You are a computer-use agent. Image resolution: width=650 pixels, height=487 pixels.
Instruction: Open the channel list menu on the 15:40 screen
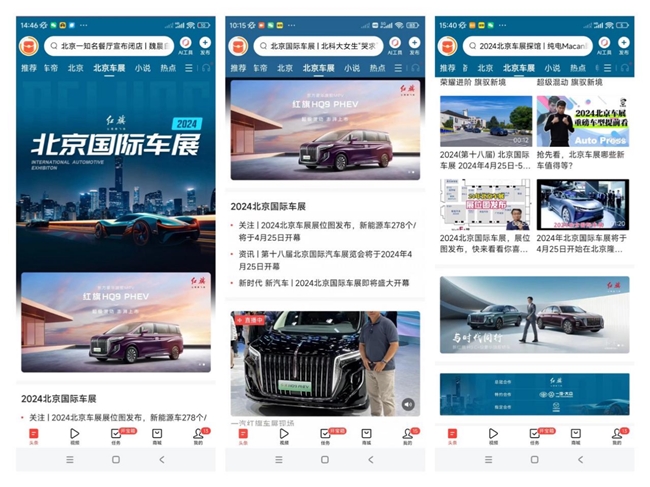click(x=607, y=68)
